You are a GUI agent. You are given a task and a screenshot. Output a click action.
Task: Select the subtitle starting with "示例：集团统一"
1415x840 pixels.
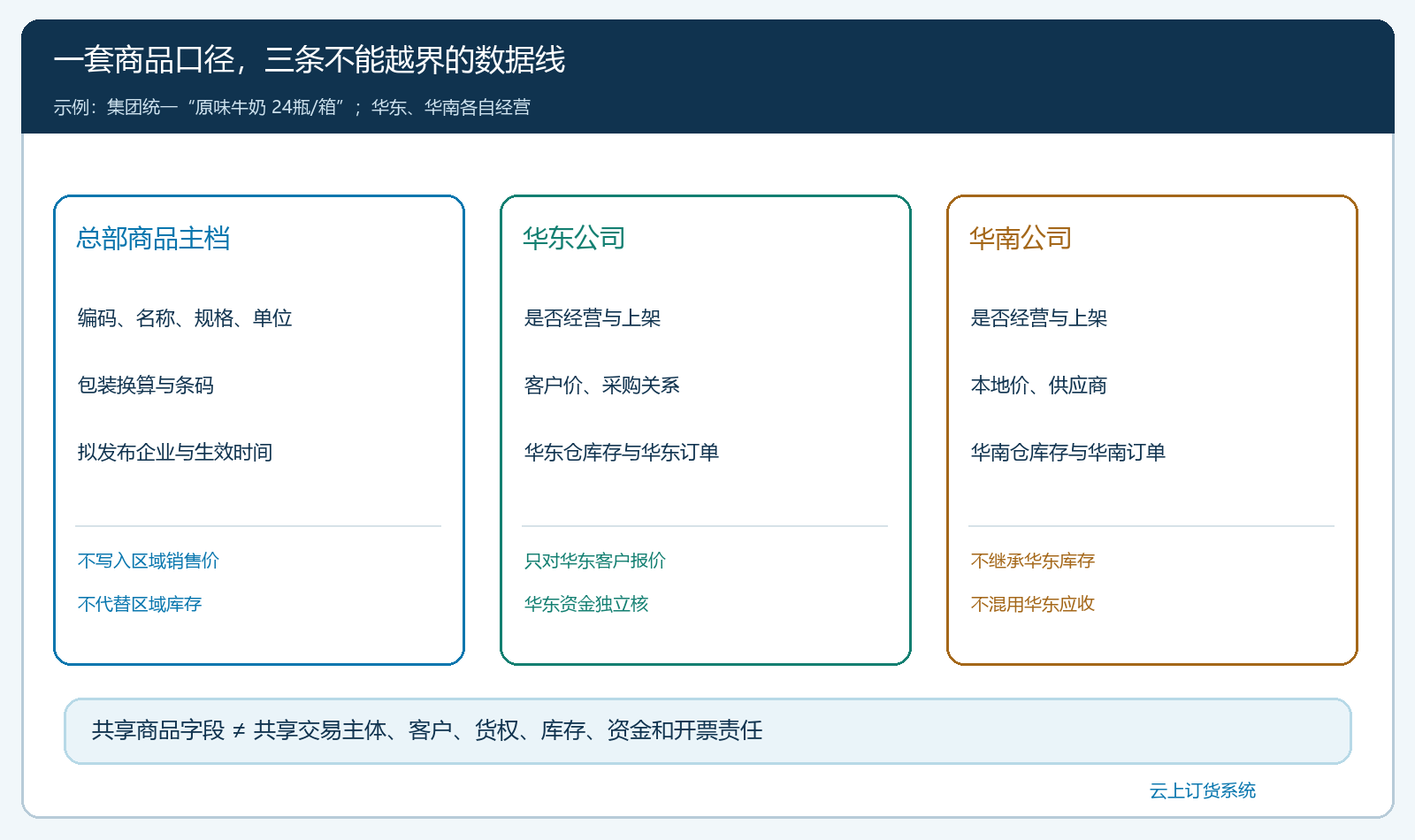[x=292, y=107]
